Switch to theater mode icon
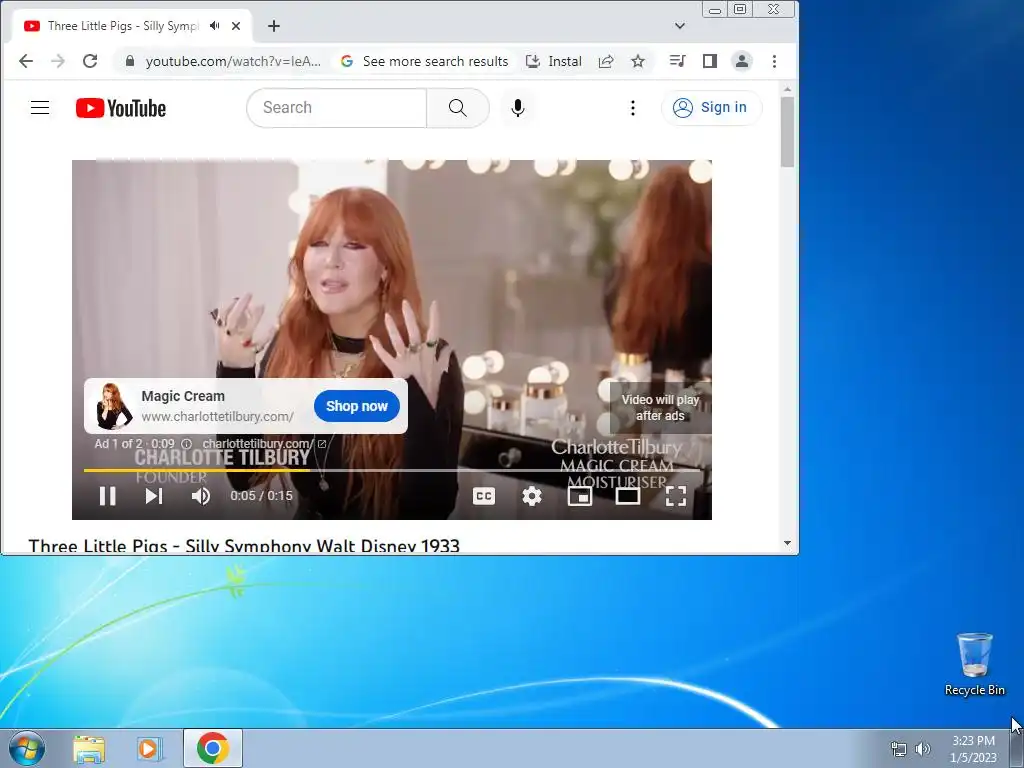Image resolution: width=1024 pixels, height=768 pixels. click(628, 496)
